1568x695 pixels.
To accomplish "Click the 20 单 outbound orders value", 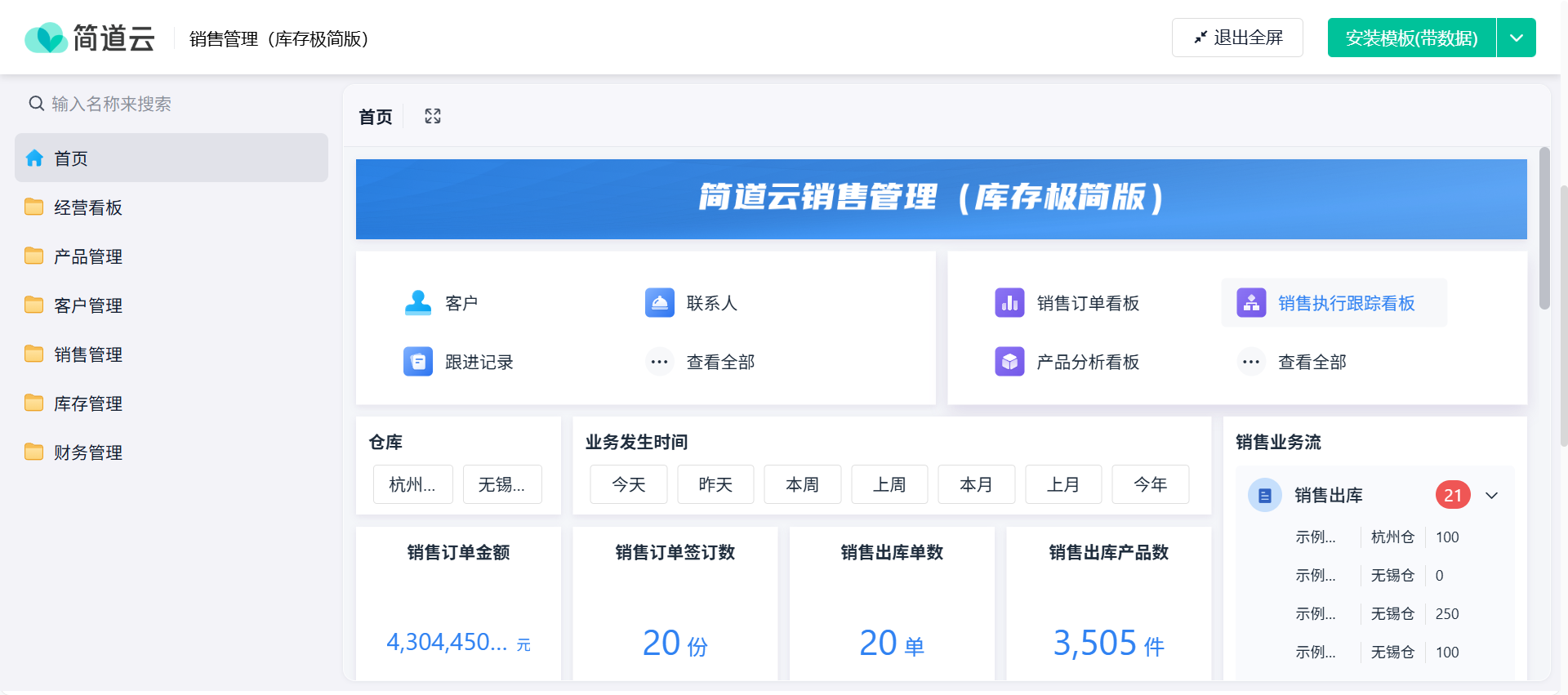I will pyautogui.click(x=892, y=644).
